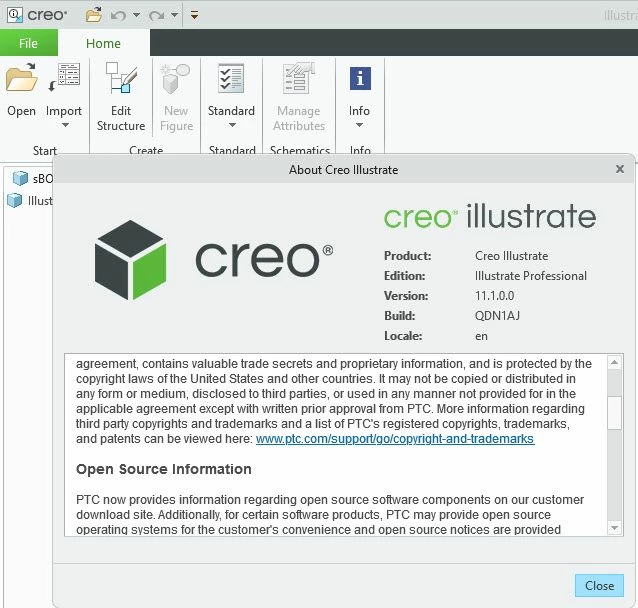638x608 pixels.
Task: Click the Redo arrow icon
Action: 156,15
